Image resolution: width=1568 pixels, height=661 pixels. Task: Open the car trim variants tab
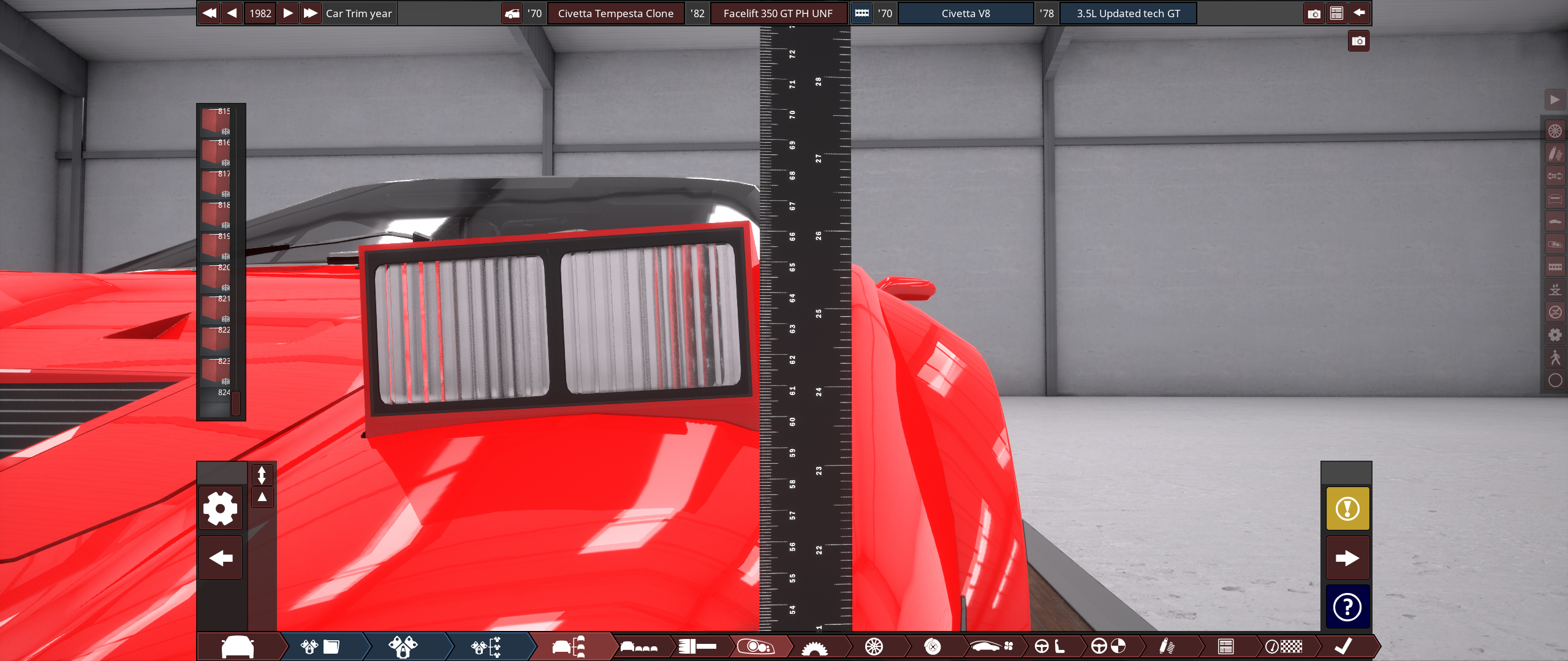pyautogui.click(x=569, y=646)
